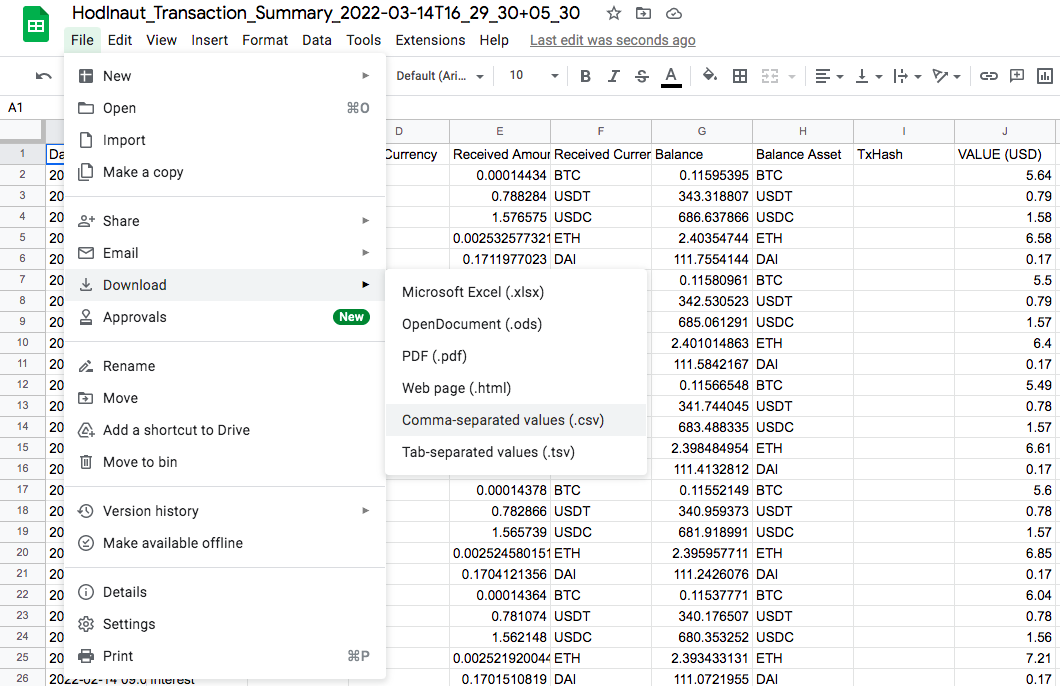Open the Help menu

pyautogui.click(x=494, y=40)
